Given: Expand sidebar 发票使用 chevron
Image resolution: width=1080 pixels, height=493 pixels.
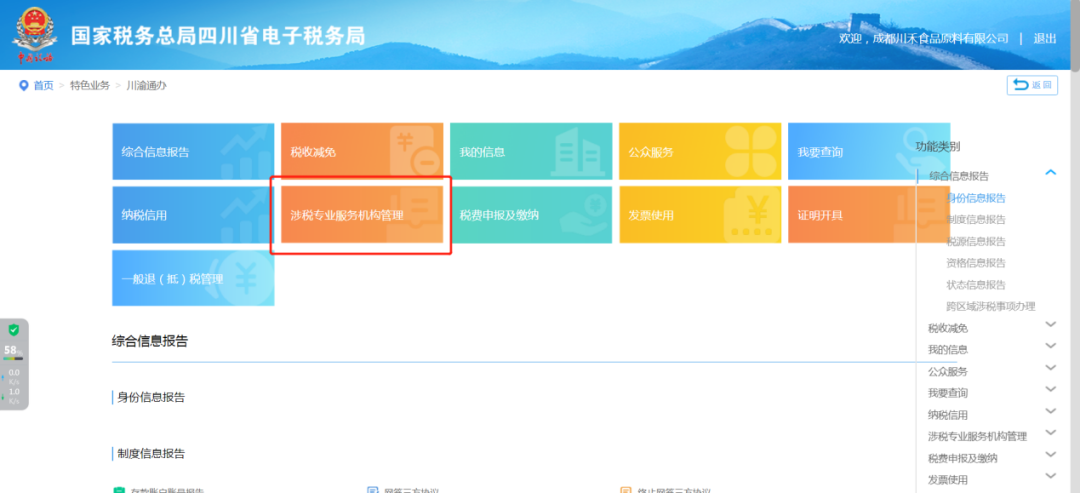Looking at the screenshot, I should coord(1050,475).
